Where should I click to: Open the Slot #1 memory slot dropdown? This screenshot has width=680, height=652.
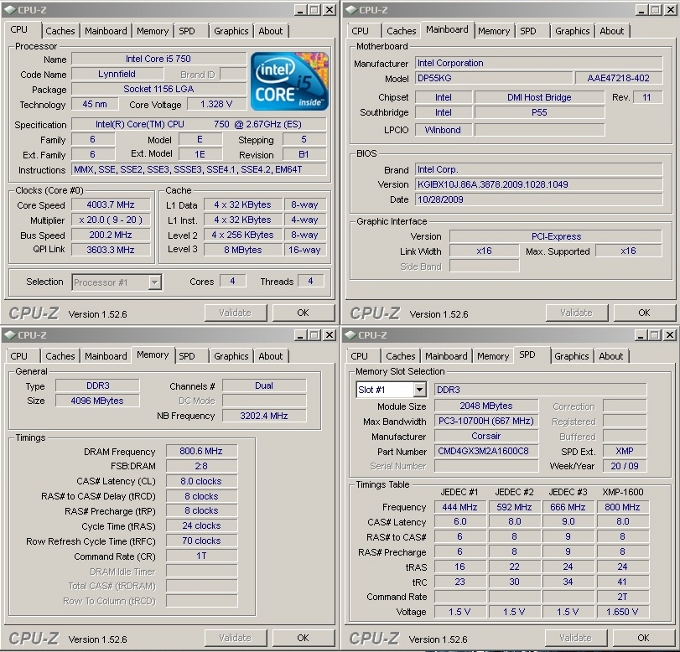click(x=419, y=389)
